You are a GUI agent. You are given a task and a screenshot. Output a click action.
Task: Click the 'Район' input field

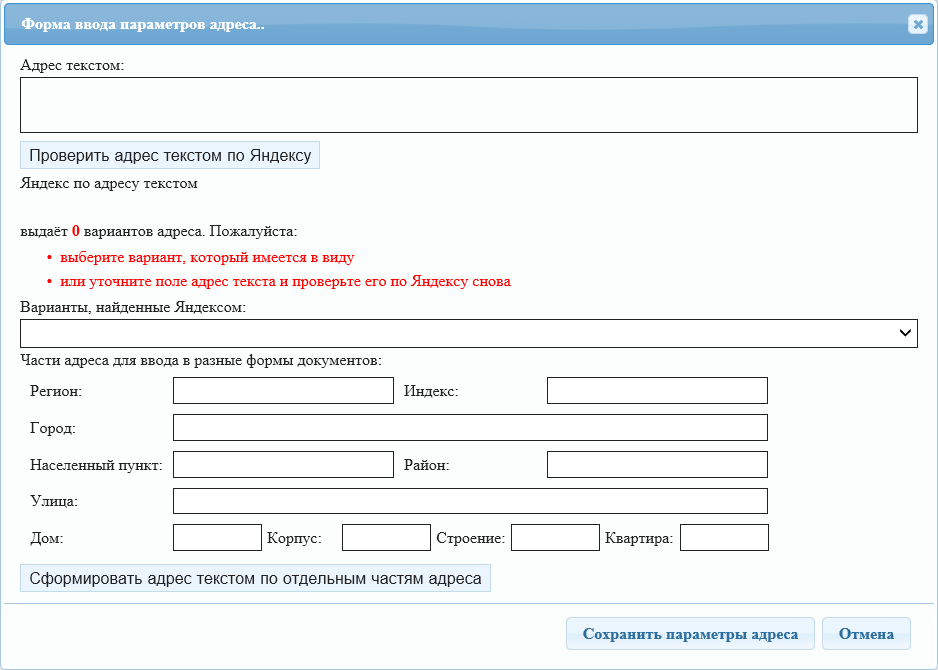tap(657, 465)
